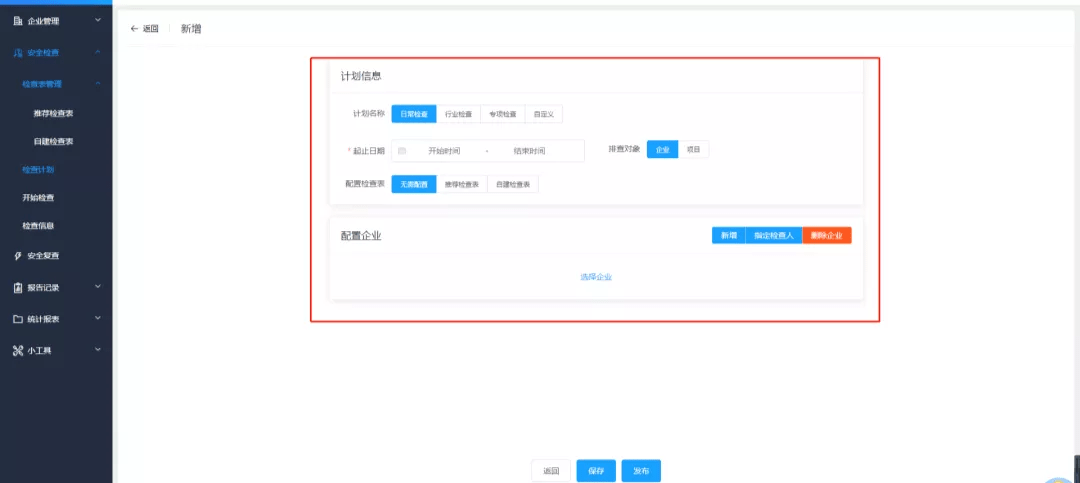Screen dimensions: 1080x483
Task: Choose 推荐检查表 under 配置检查表
Action: point(461,185)
